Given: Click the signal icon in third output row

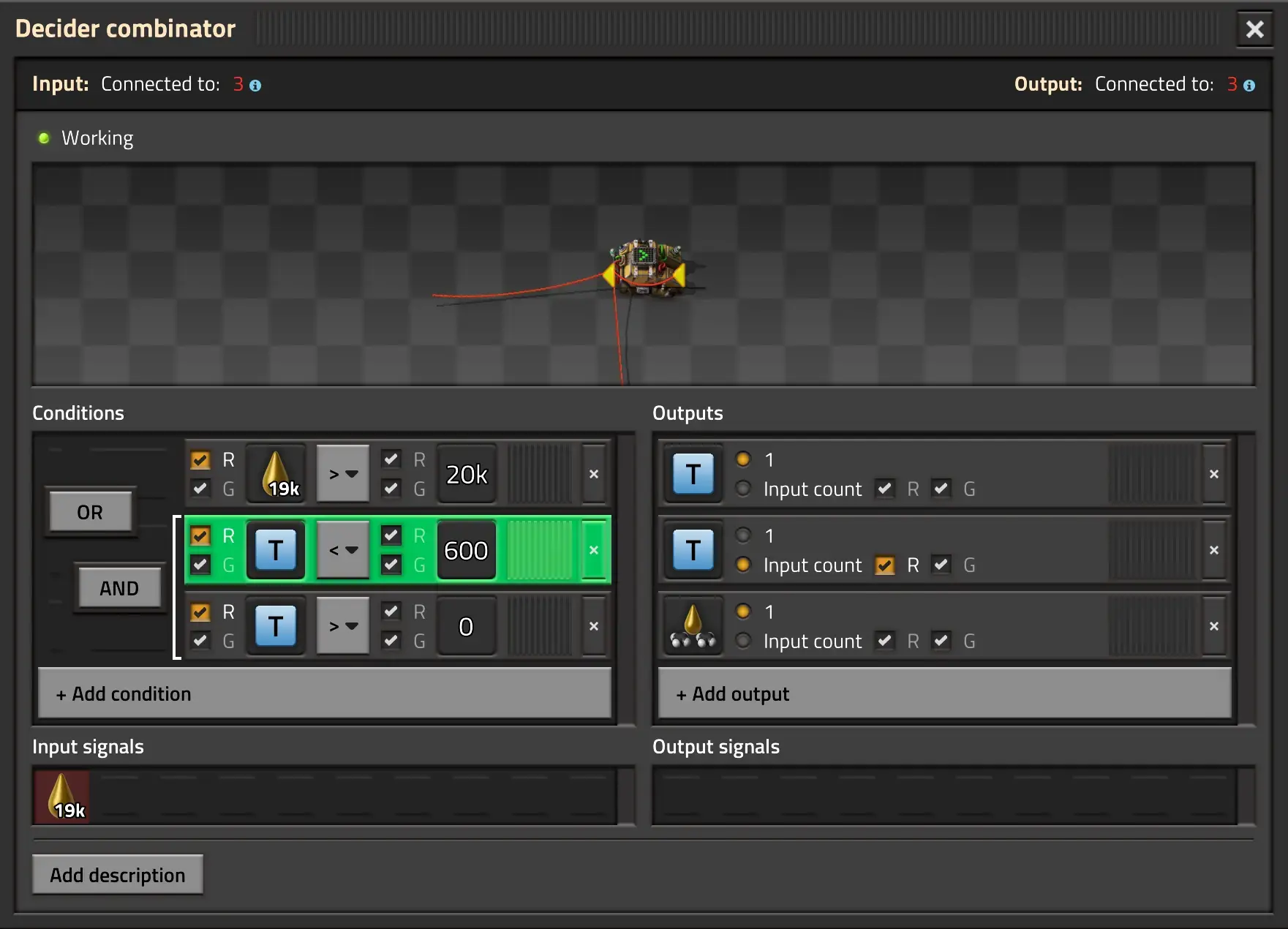Looking at the screenshot, I should point(693,626).
